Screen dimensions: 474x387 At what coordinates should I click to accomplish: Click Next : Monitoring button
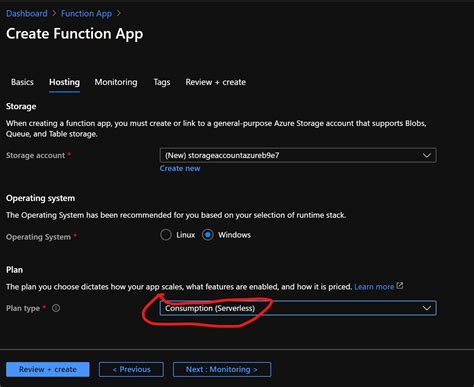(222, 369)
